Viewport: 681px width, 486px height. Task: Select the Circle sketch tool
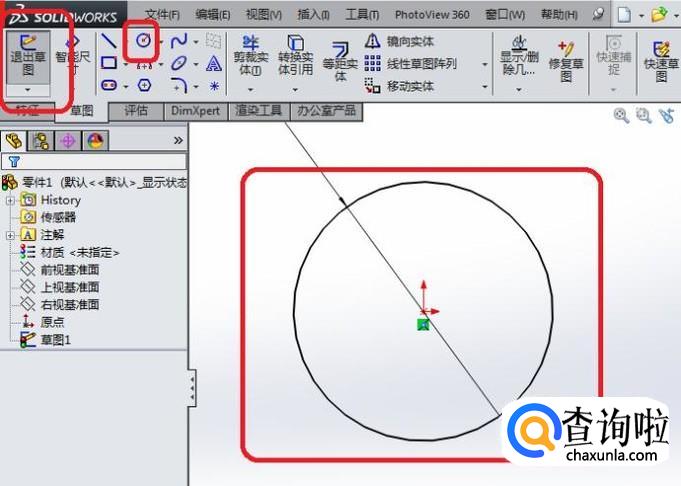pyautogui.click(x=143, y=40)
